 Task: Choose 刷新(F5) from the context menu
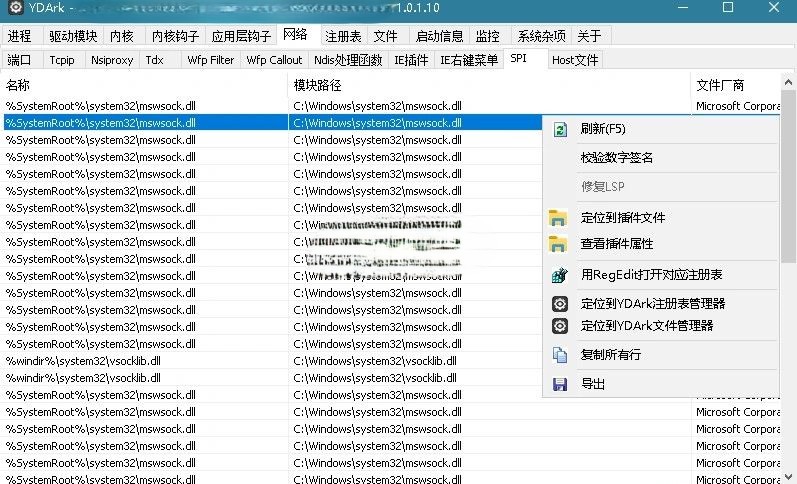point(661,129)
